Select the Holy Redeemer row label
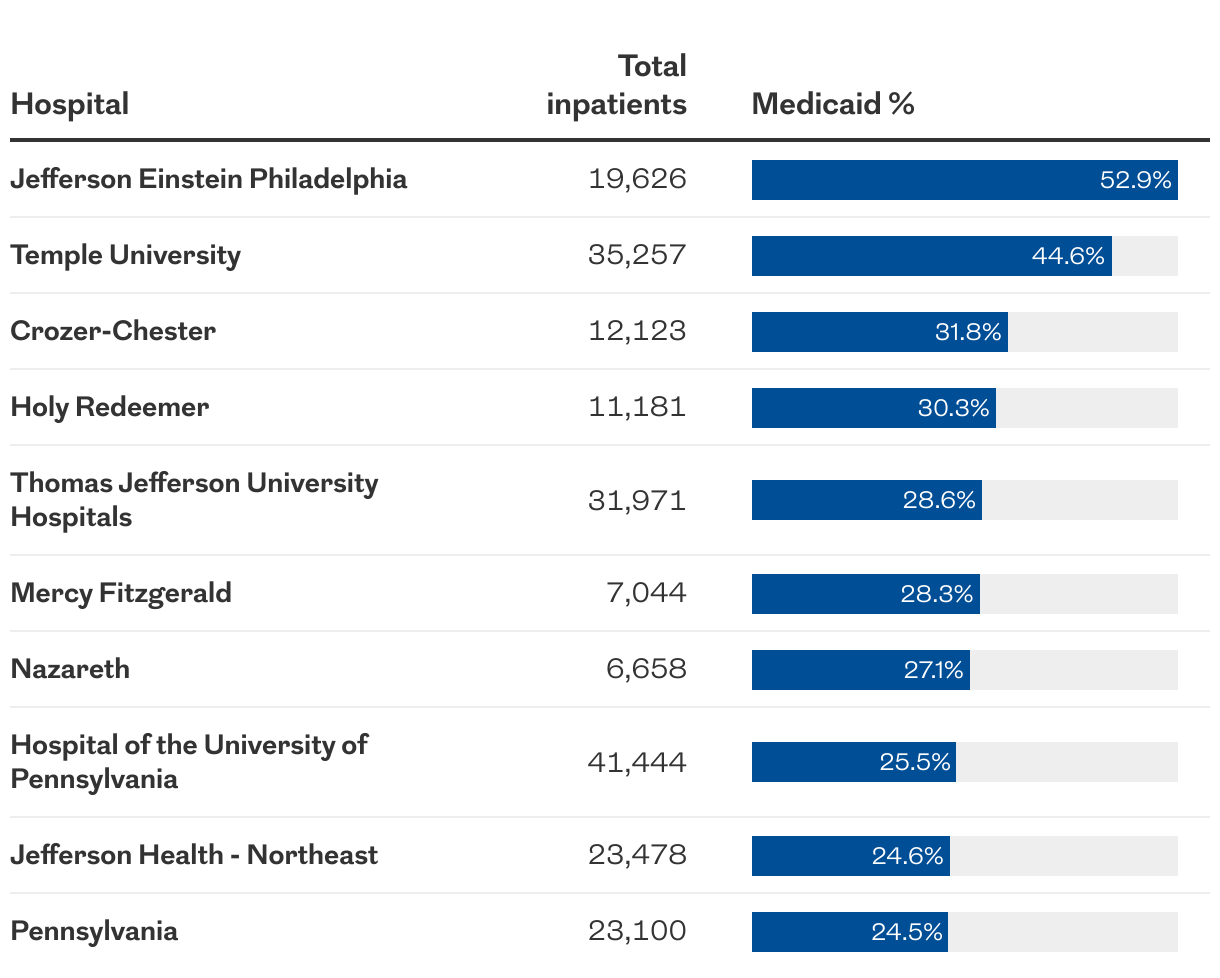 (x=110, y=407)
